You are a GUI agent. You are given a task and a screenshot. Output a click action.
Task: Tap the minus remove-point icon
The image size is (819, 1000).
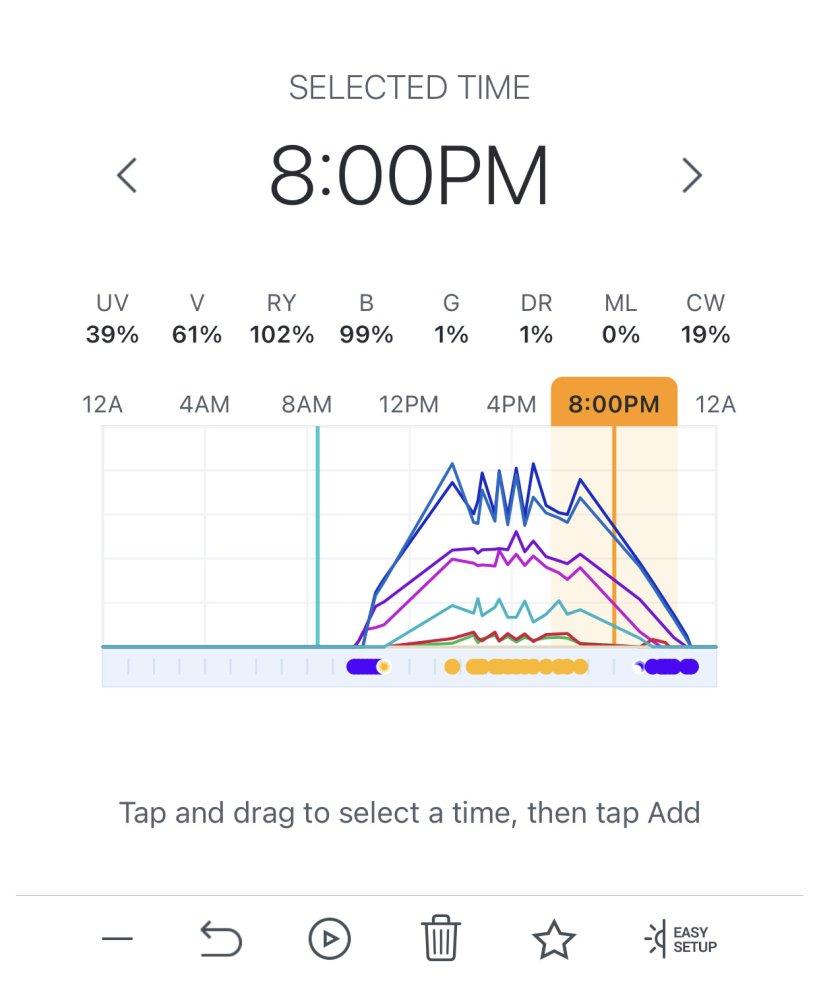coord(117,939)
